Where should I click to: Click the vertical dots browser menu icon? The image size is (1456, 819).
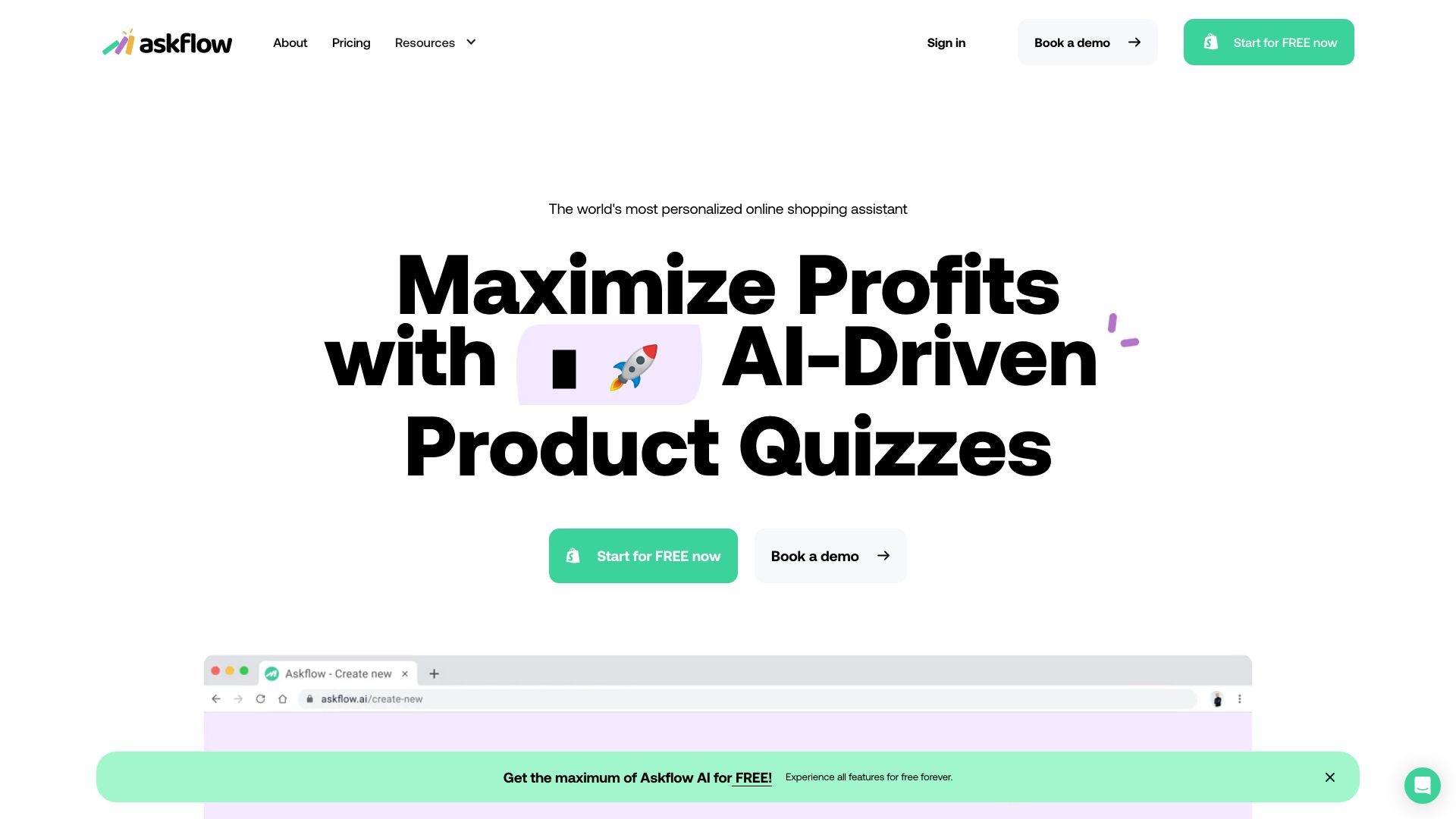(1239, 699)
